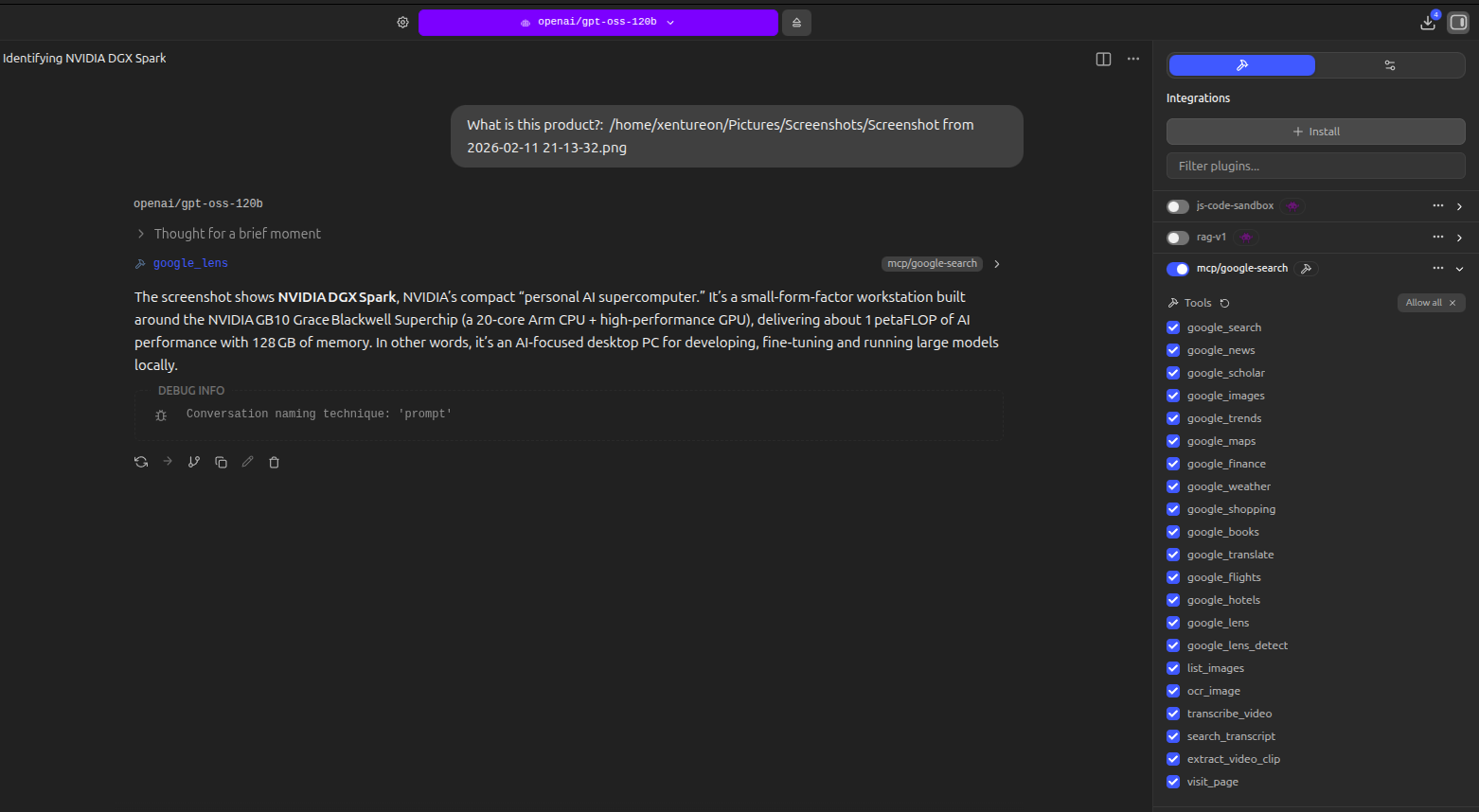Image resolution: width=1479 pixels, height=812 pixels.
Task: Open the openai/gpt-oss-120b model dropdown
Action: [x=597, y=22]
